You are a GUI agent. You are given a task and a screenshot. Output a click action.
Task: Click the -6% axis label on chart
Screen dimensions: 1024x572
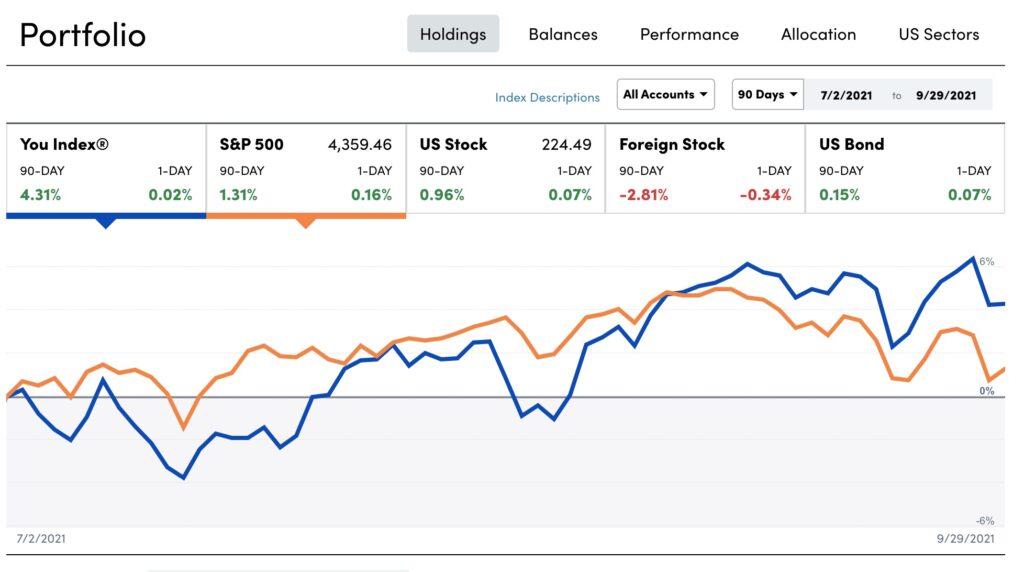click(985, 521)
